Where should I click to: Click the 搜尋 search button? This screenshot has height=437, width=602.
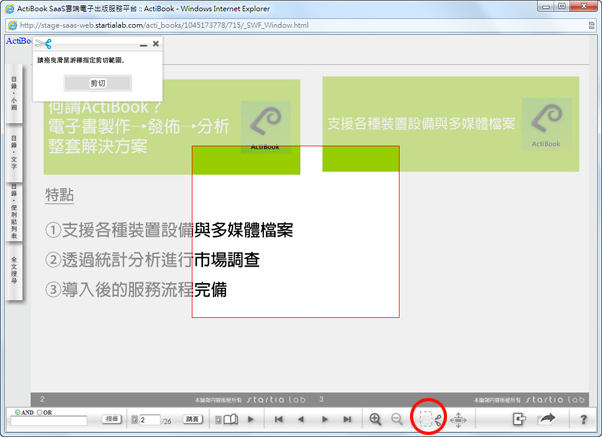coord(112,419)
